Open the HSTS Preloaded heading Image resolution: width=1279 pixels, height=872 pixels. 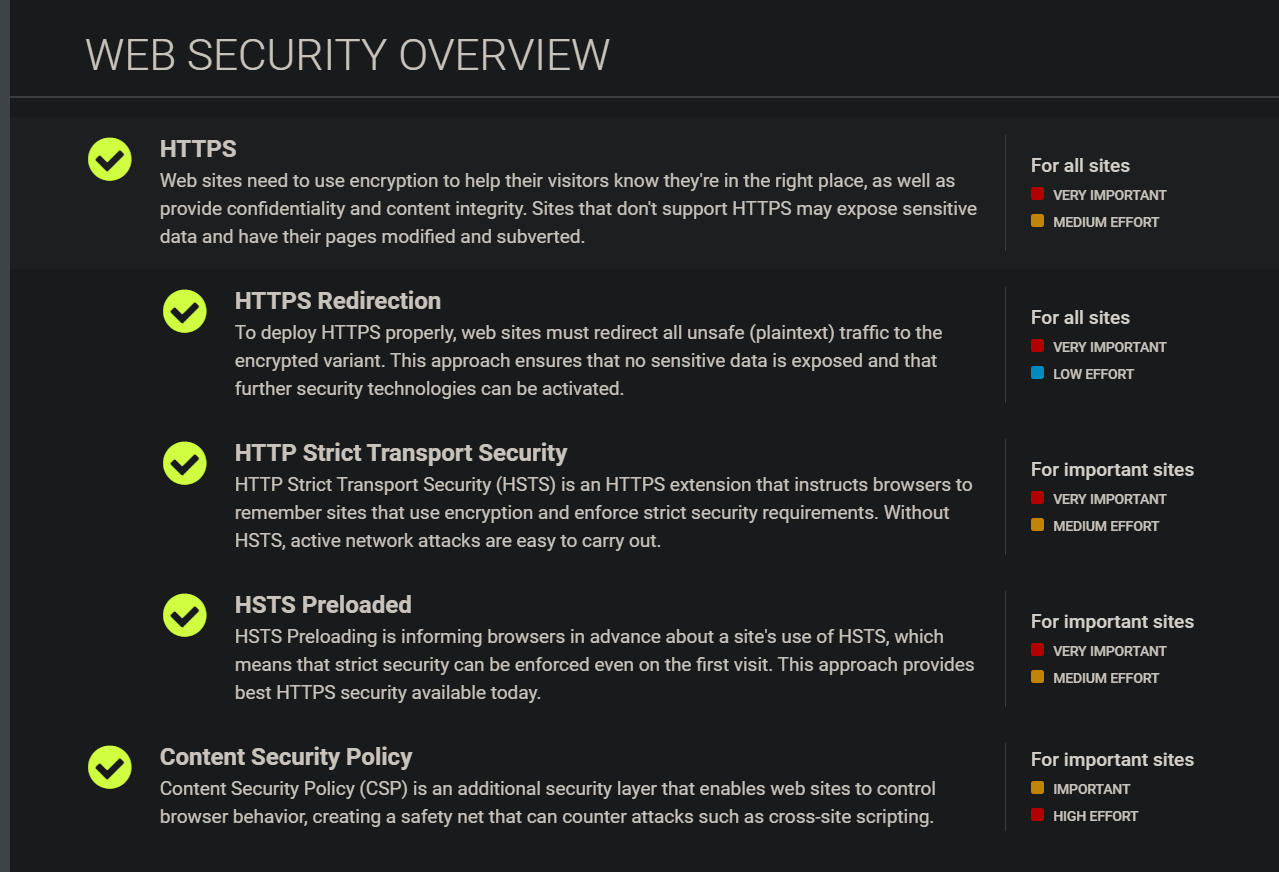point(322,604)
